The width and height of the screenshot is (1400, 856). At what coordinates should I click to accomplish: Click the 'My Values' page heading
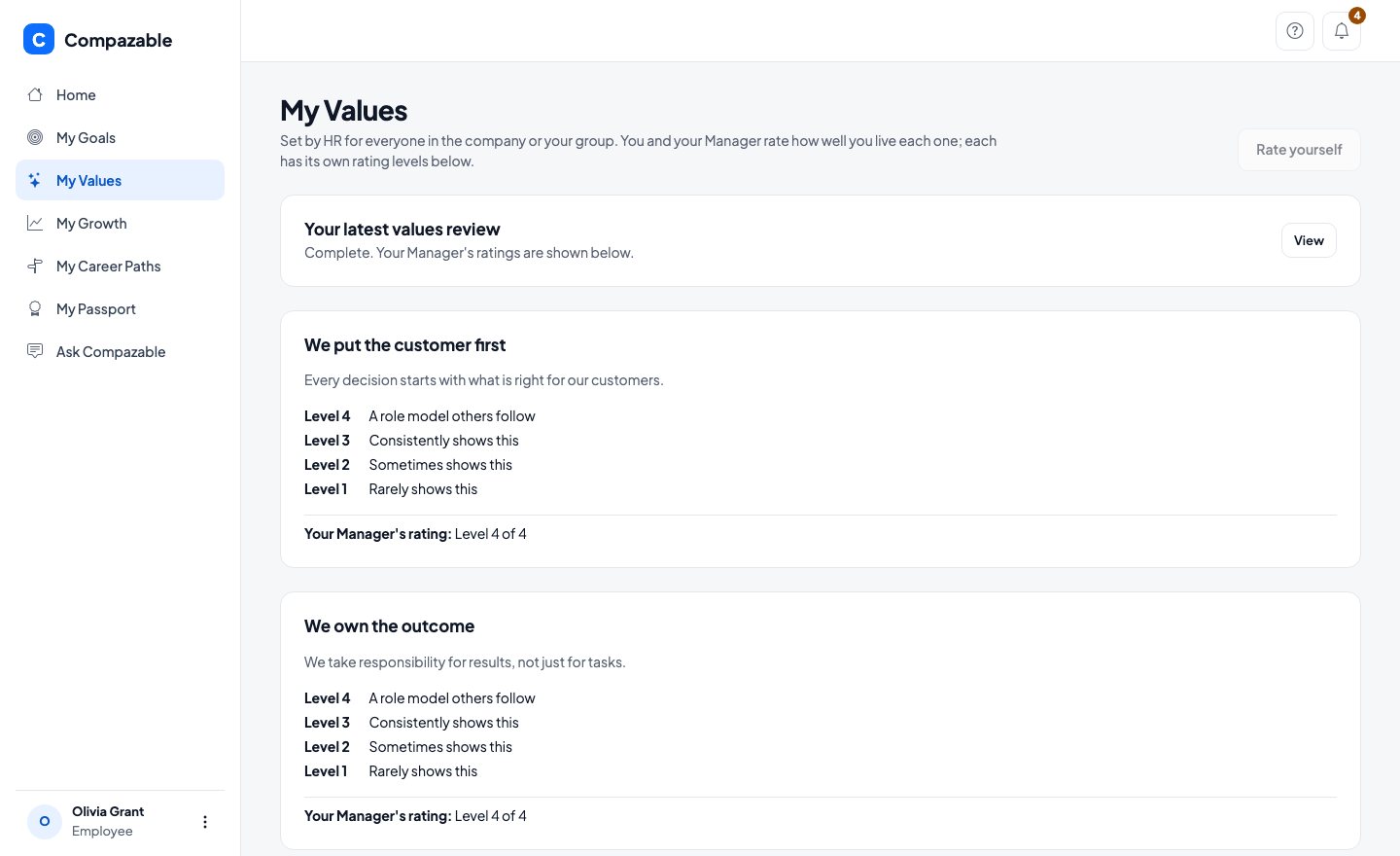click(x=344, y=111)
